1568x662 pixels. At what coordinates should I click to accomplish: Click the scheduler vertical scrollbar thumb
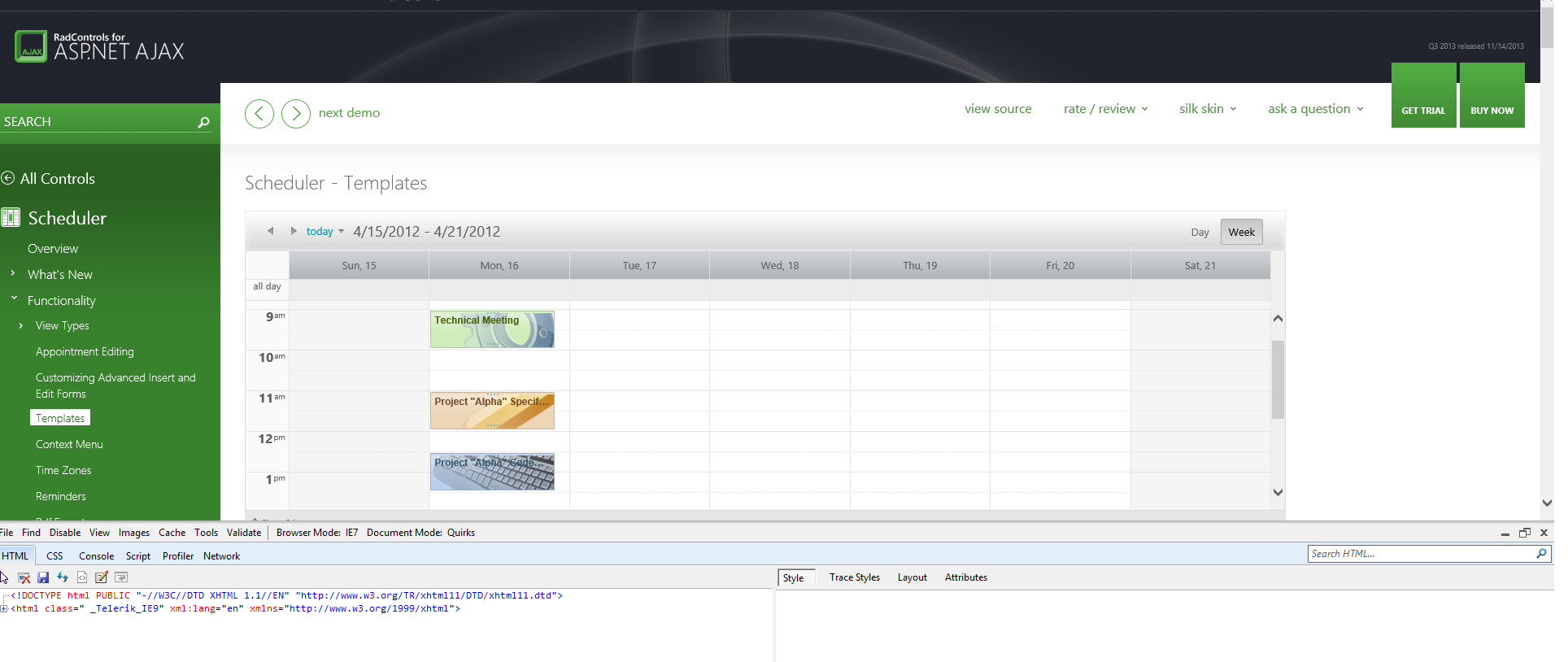coord(1278,380)
